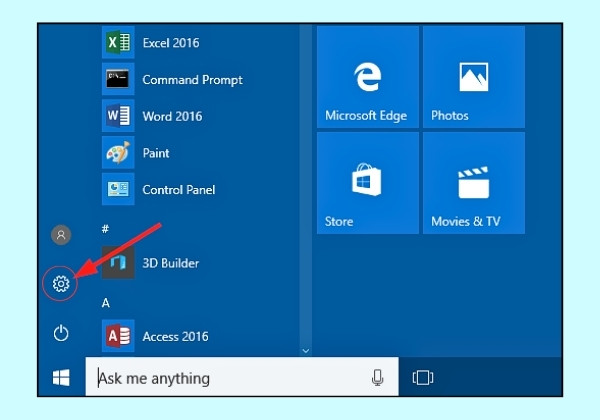This screenshot has height=420, width=600.
Task: Launch 3D Builder app icon
Action: [118, 262]
